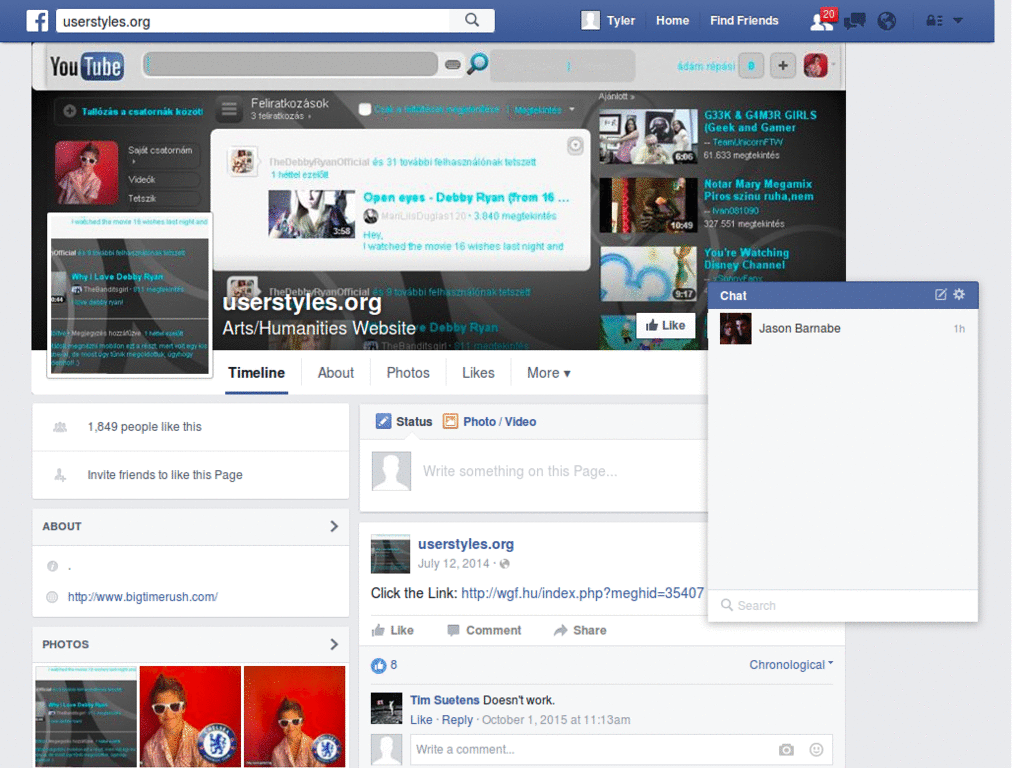Open Chat settings gear icon
The height and width of the screenshot is (768, 1024).
tap(959, 295)
